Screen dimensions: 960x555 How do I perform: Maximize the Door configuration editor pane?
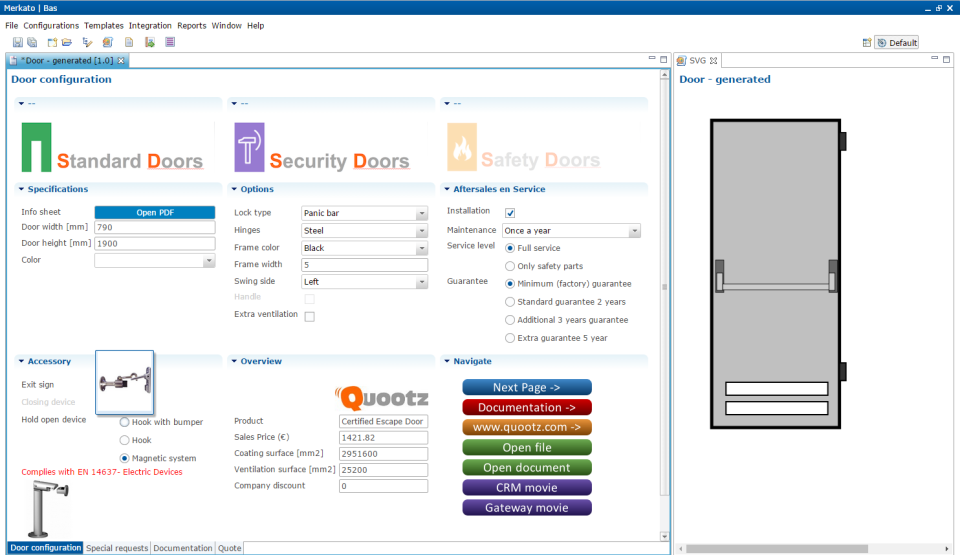pos(664,59)
